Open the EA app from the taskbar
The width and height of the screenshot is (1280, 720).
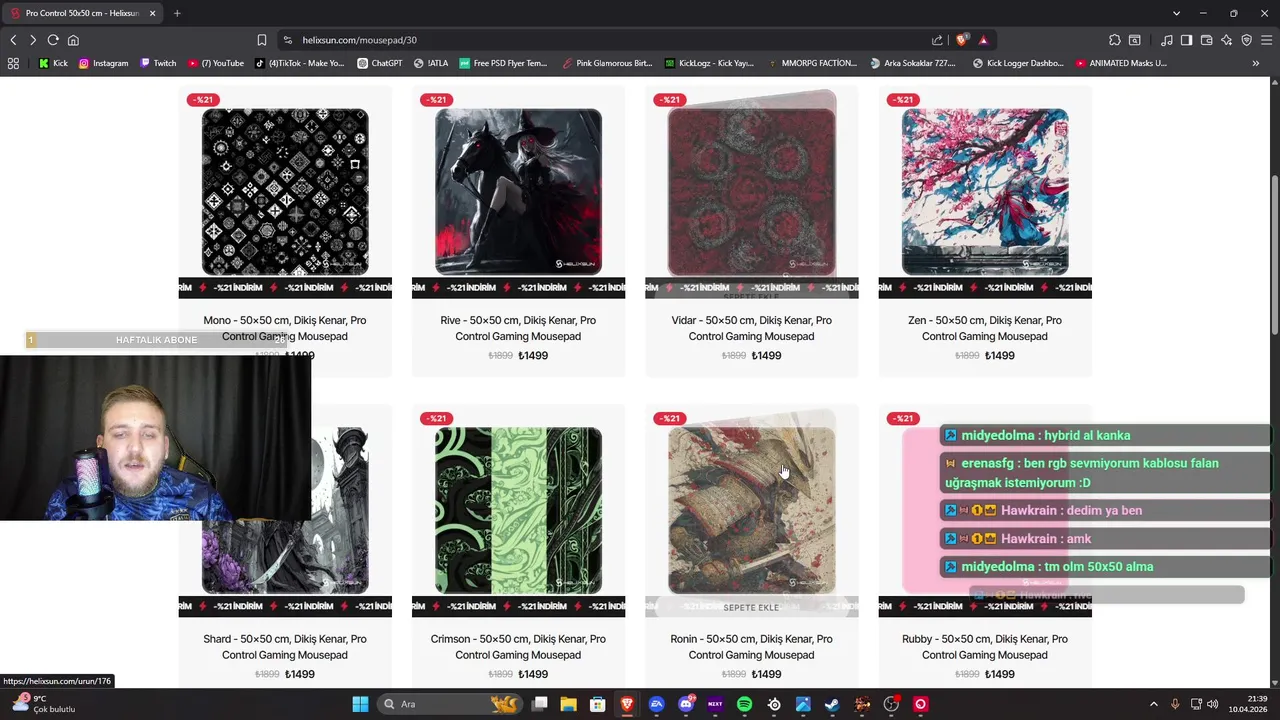tap(656, 704)
